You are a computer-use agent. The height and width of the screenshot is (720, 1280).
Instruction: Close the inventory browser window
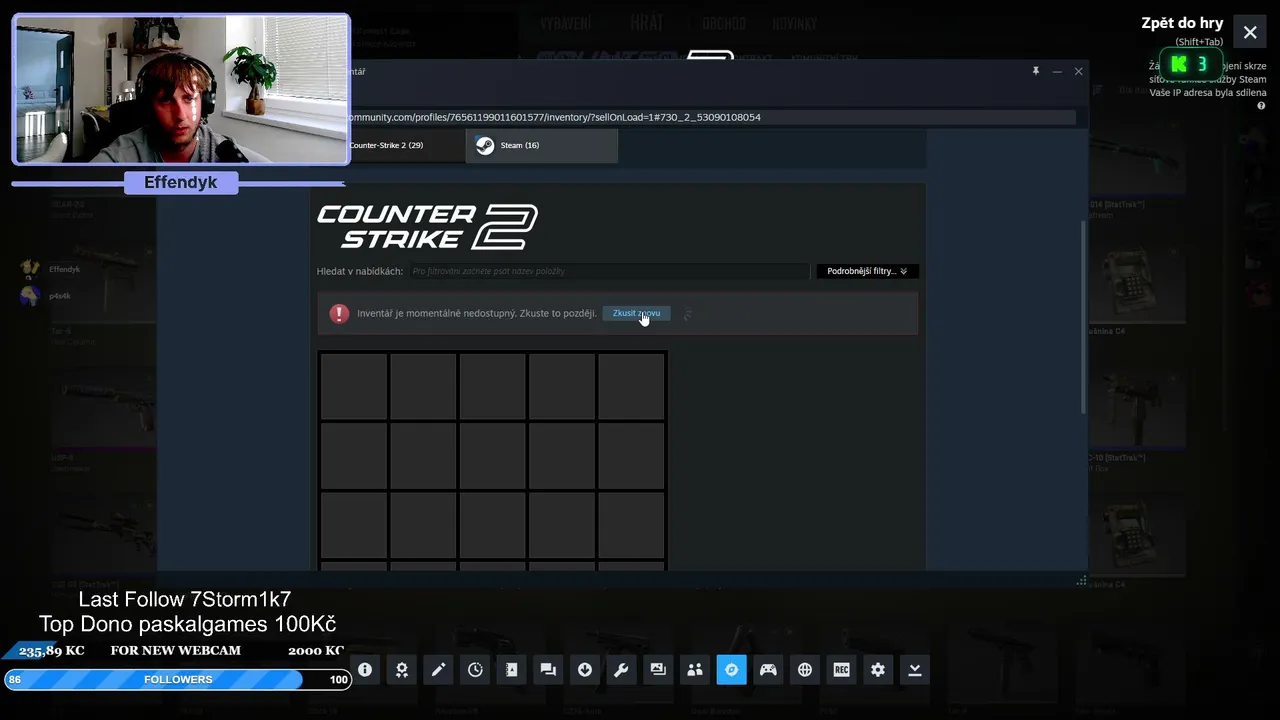click(1078, 71)
